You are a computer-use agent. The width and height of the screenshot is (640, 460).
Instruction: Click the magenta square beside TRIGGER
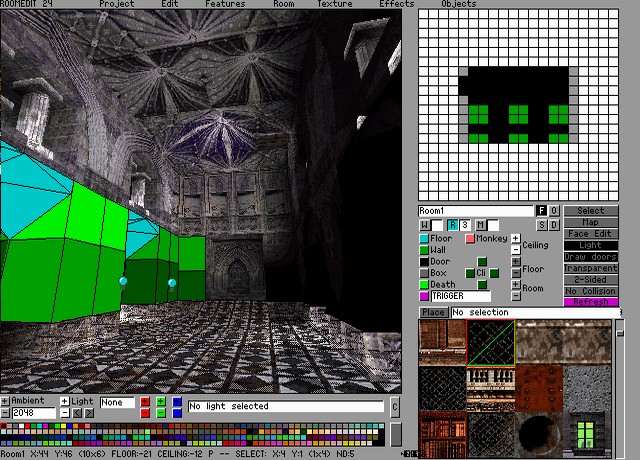(x=424, y=297)
